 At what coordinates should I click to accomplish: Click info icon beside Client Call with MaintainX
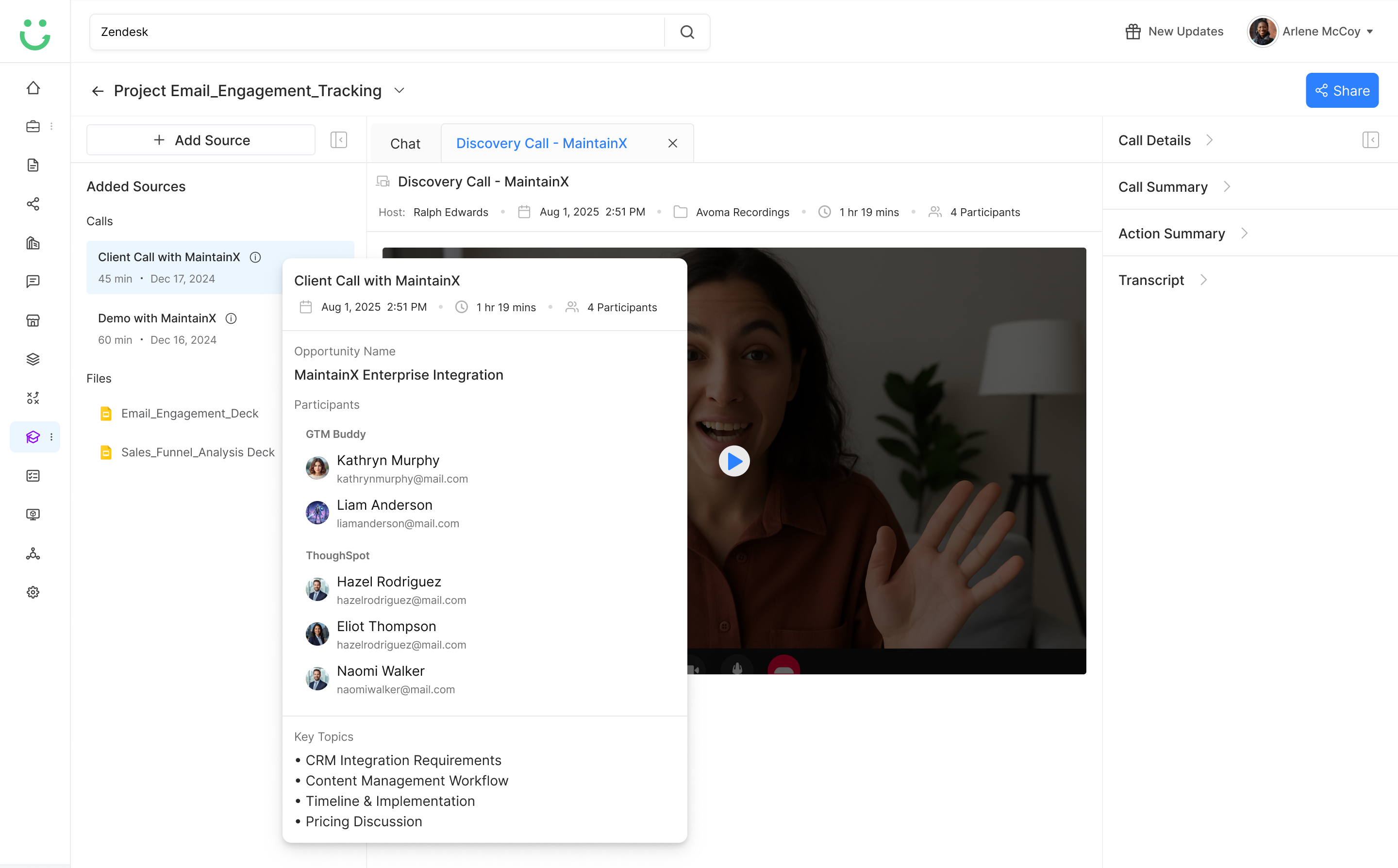tap(255, 257)
